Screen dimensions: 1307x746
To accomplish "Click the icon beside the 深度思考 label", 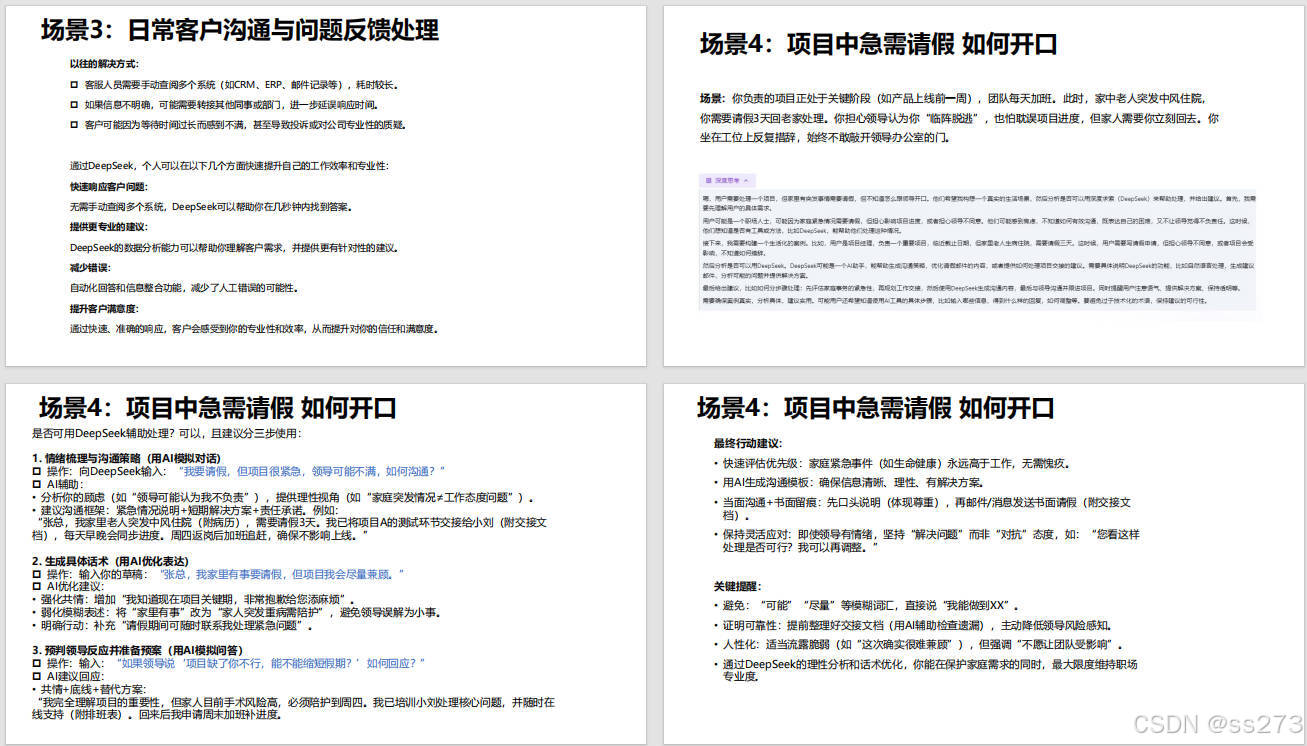I will [x=709, y=180].
